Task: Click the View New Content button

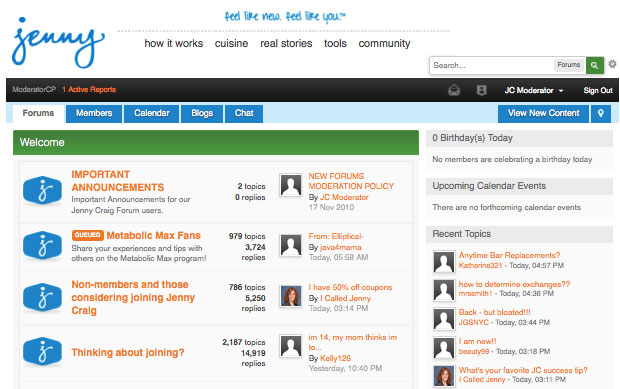Action: [x=543, y=113]
